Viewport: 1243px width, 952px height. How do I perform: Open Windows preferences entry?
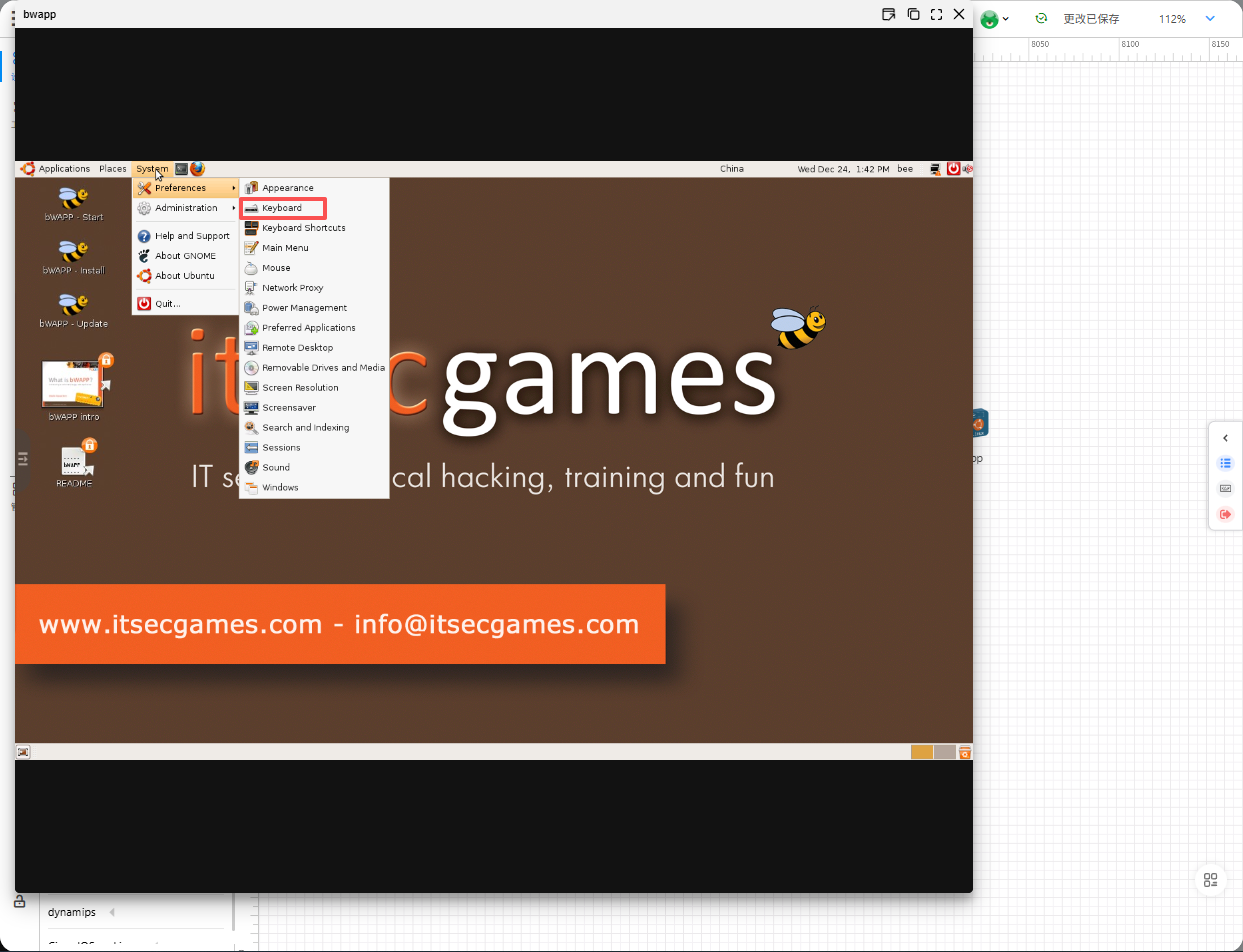[x=313, y=488]
